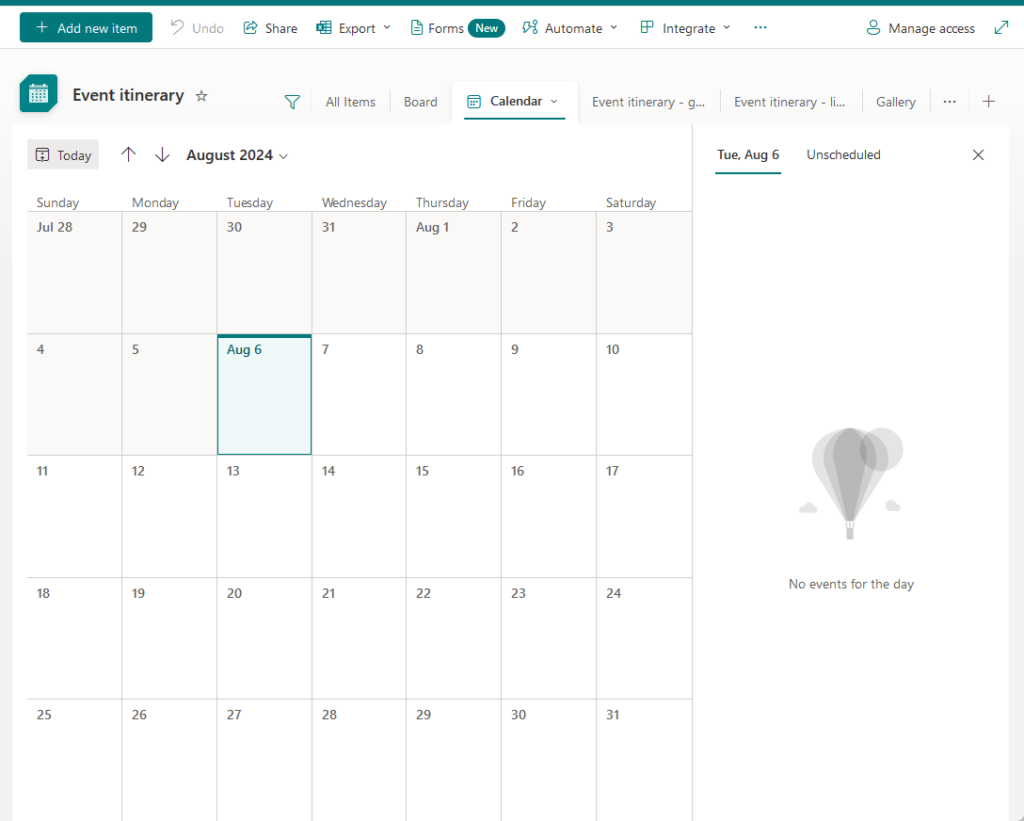1024x821 pixels.
Task: Open the filter pane icon
Action: pyautogui.click(x=292, y=102)
